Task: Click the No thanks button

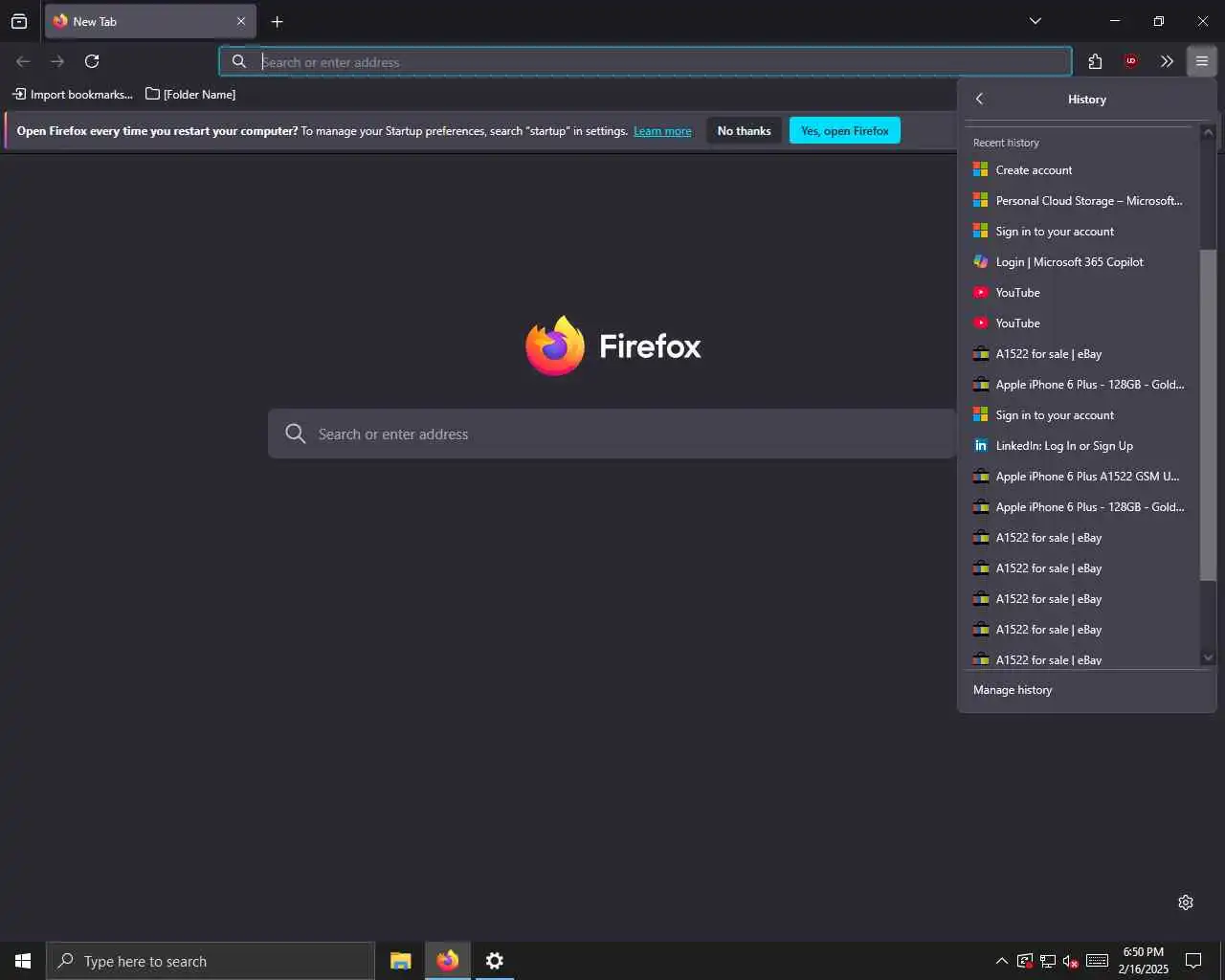Action: point(744,131)
